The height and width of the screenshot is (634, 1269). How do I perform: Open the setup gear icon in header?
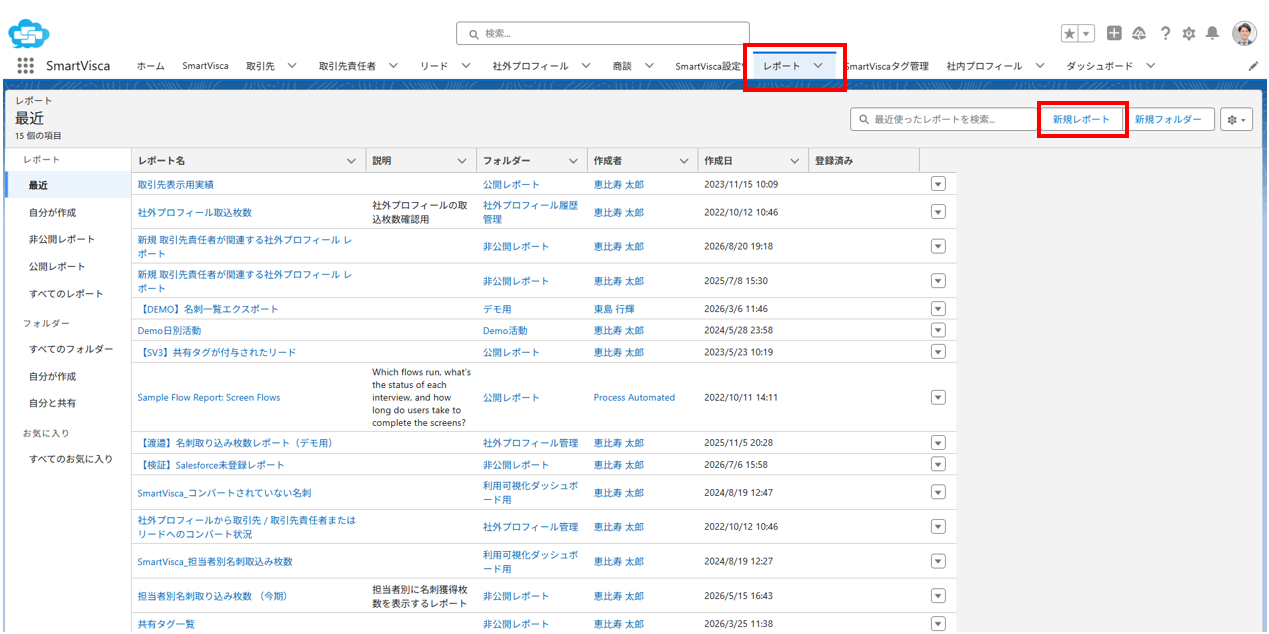tap(1189, 34)
